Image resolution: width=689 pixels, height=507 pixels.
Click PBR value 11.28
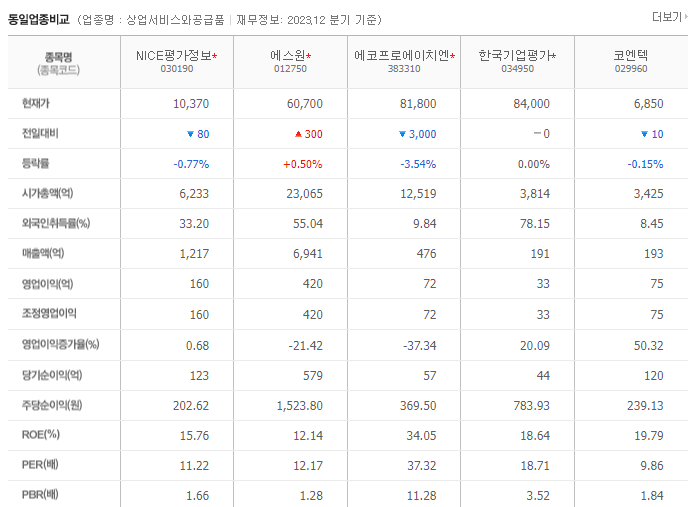(x=421, y=496)
